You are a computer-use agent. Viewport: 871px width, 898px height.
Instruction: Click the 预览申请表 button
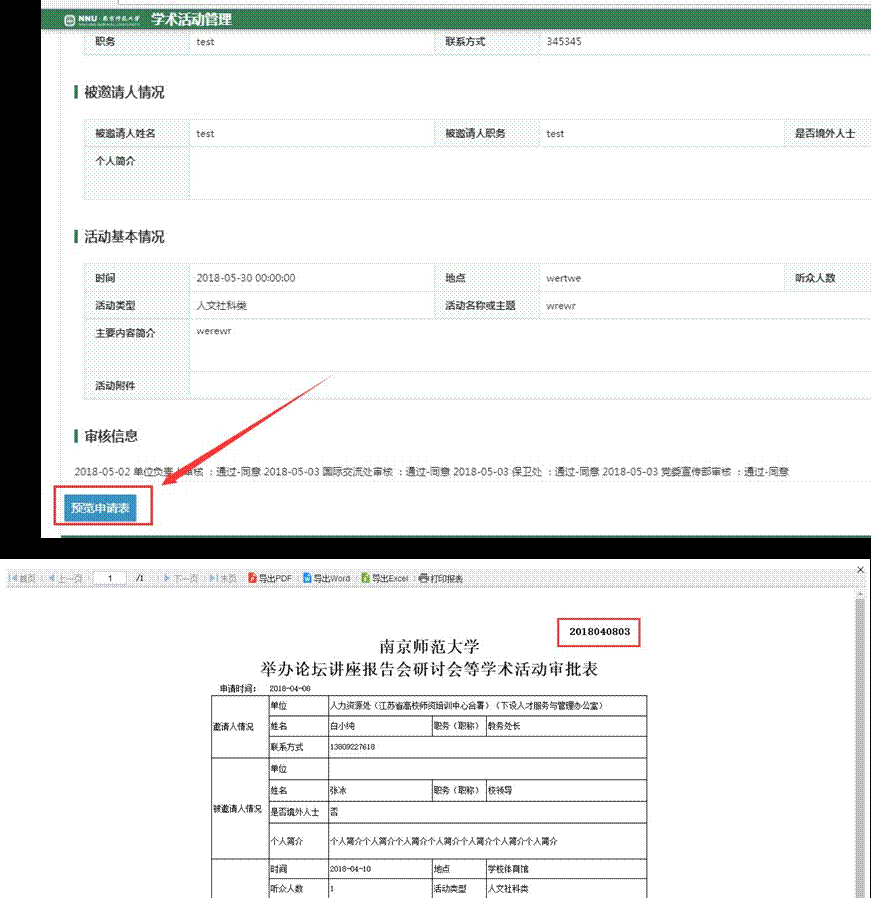coord(100,508)
